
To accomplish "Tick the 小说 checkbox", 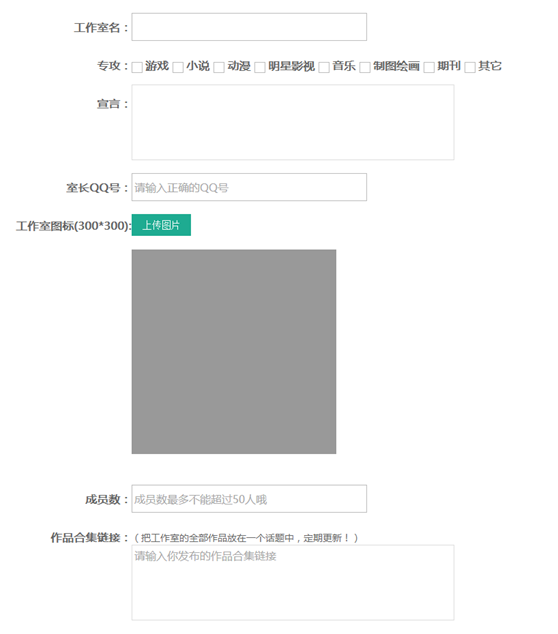I will point(178,67).
